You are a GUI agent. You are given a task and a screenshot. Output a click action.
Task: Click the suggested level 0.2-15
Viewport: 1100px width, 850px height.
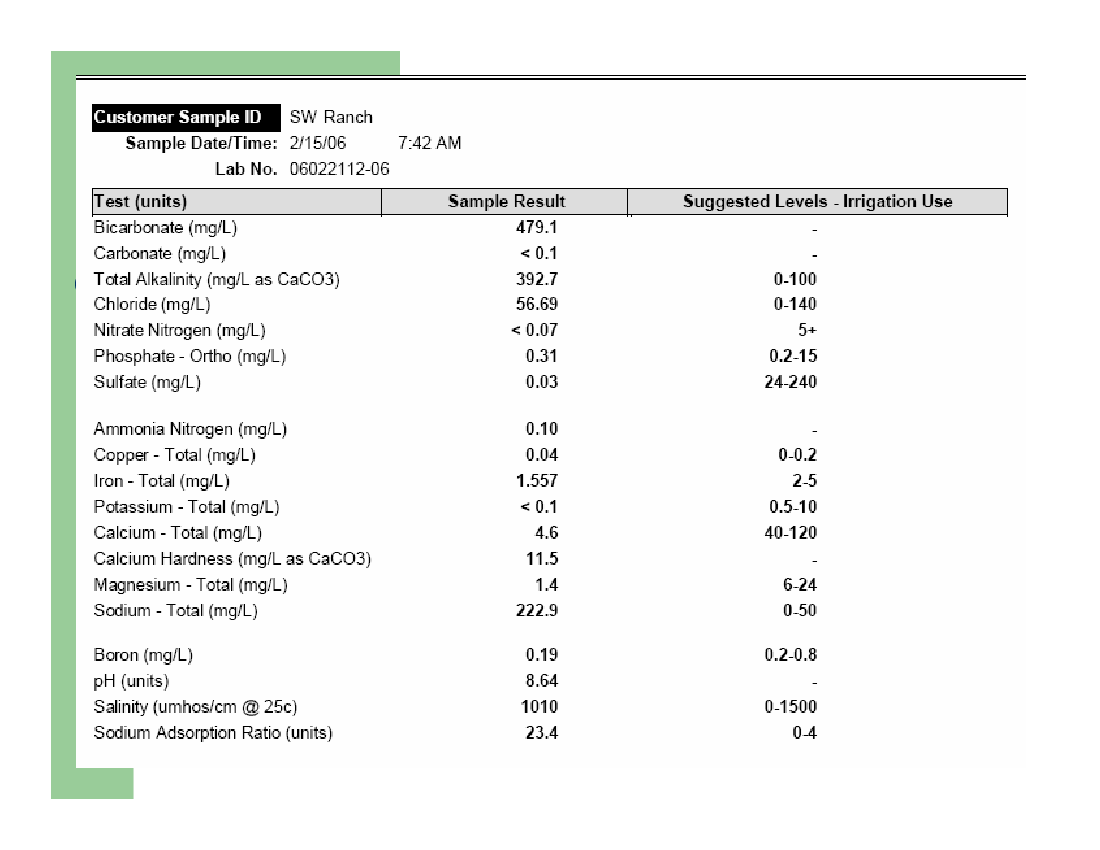(793, 356)
